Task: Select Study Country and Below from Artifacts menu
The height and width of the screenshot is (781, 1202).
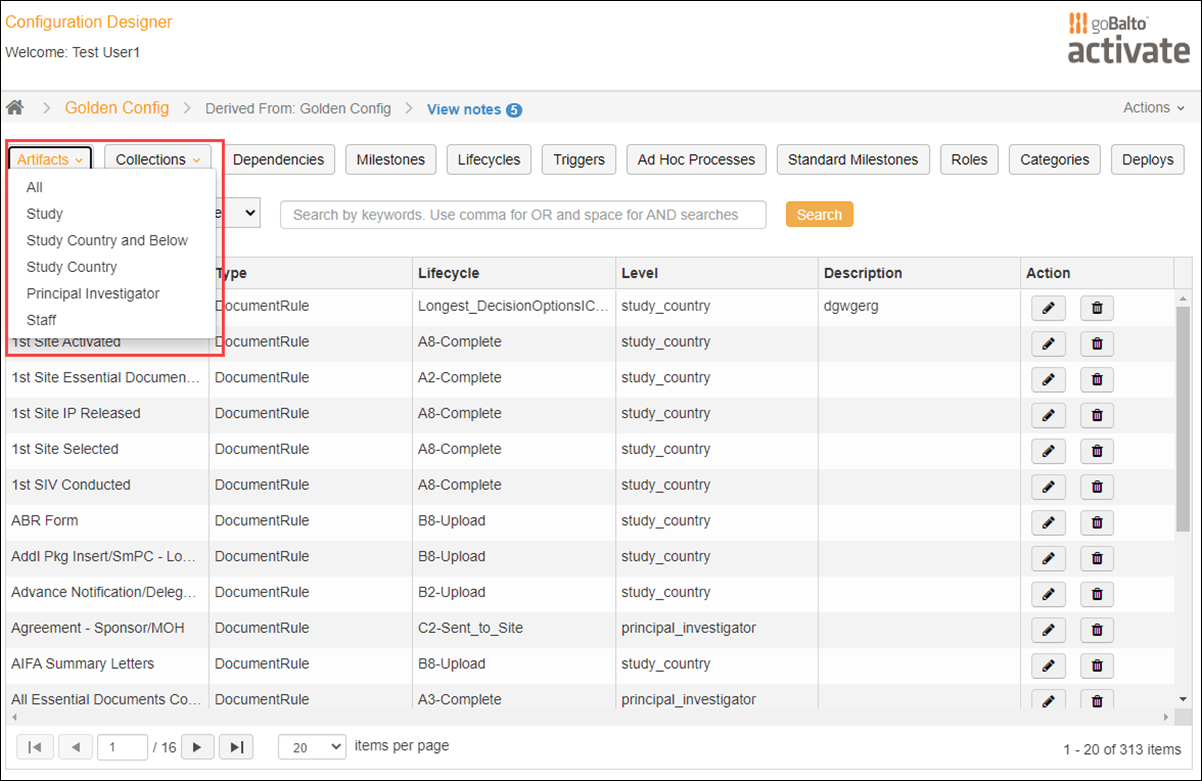Action: coord(107,240)
